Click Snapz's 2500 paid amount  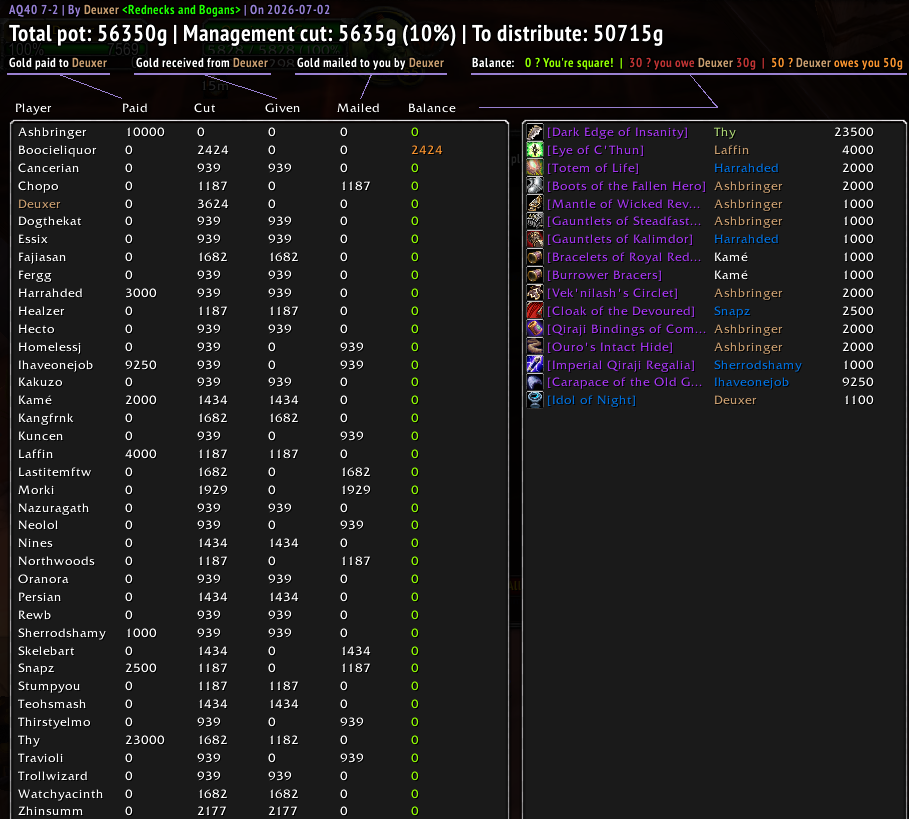coord(141,668)
